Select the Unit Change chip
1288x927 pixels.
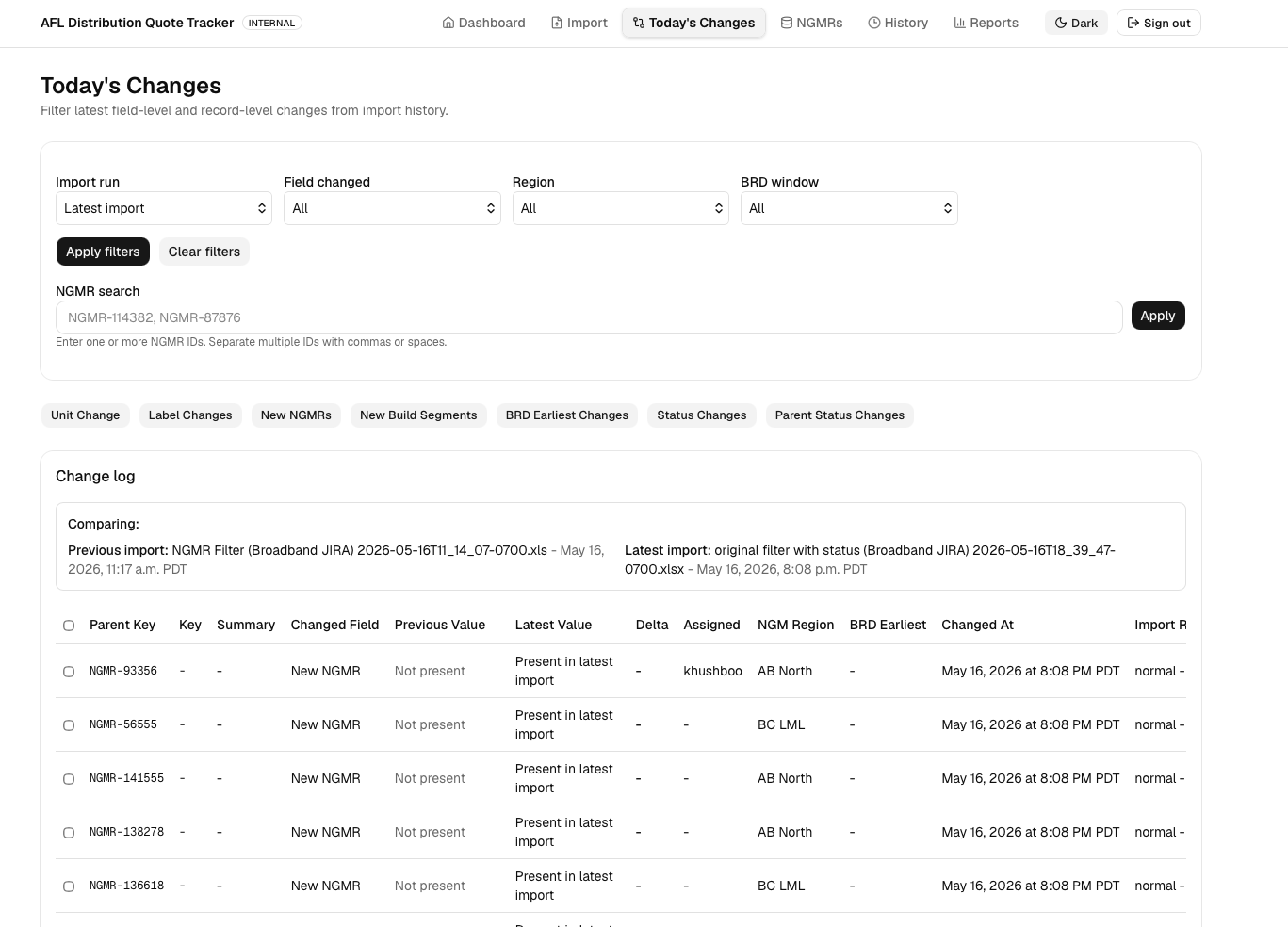click(86, 415)
